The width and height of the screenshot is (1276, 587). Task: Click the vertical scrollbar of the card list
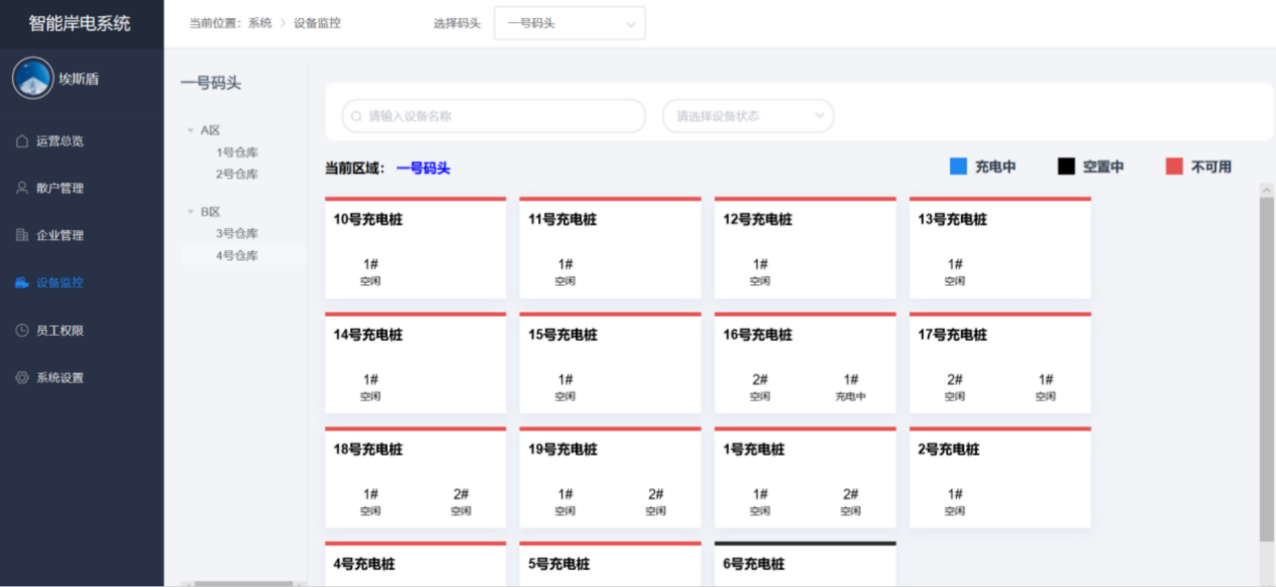pyautogui.click(x=1267, y=370)
